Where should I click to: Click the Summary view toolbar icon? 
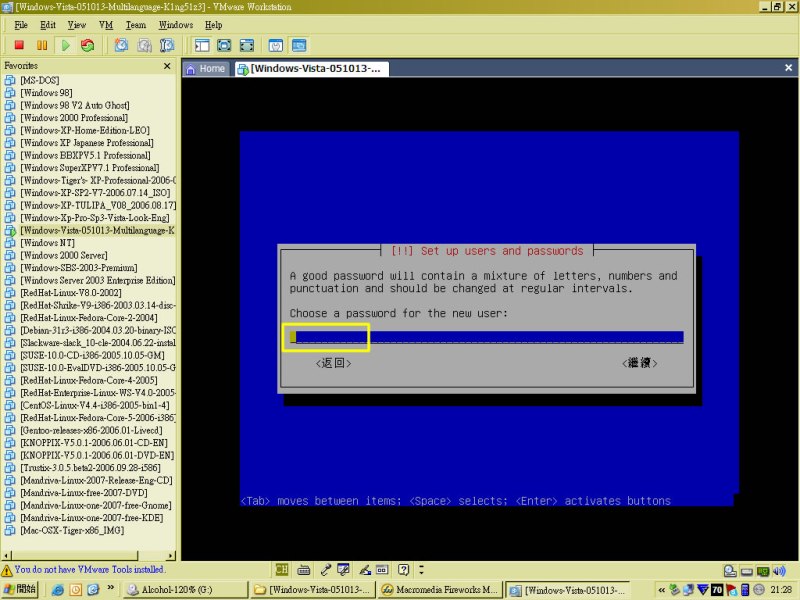point(276,45)
